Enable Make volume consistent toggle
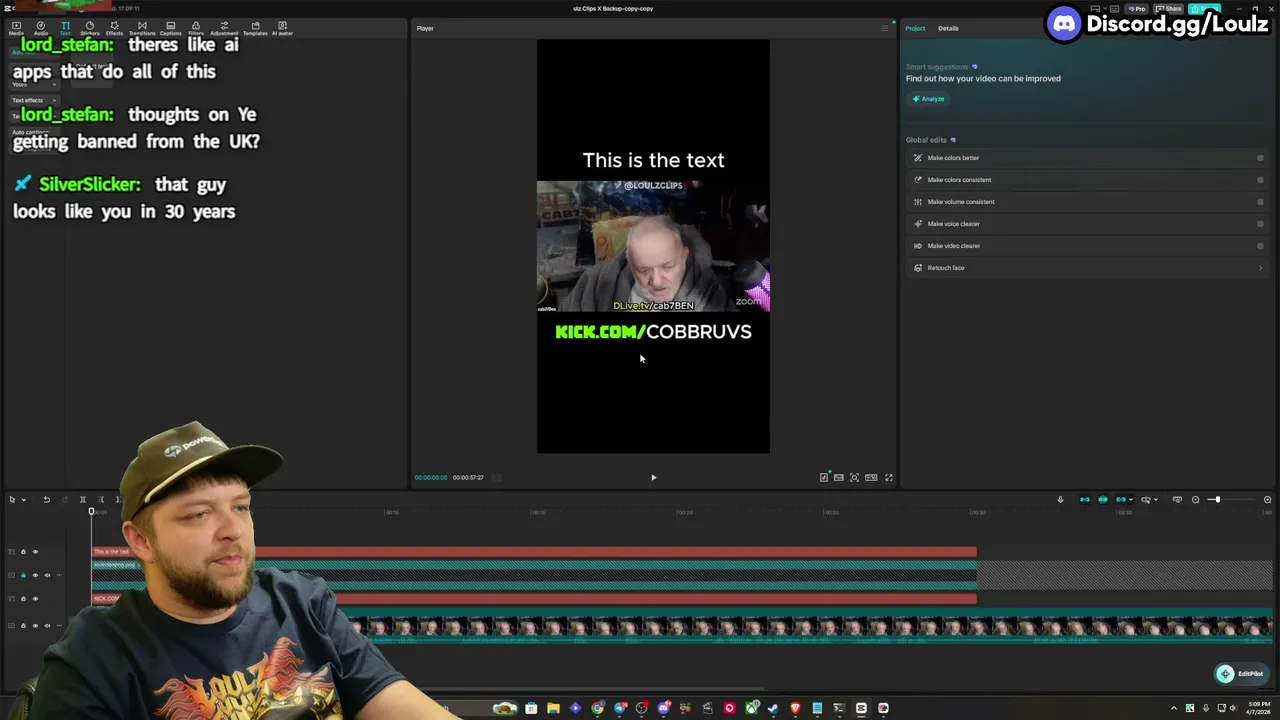 [x=1260, y=202]
